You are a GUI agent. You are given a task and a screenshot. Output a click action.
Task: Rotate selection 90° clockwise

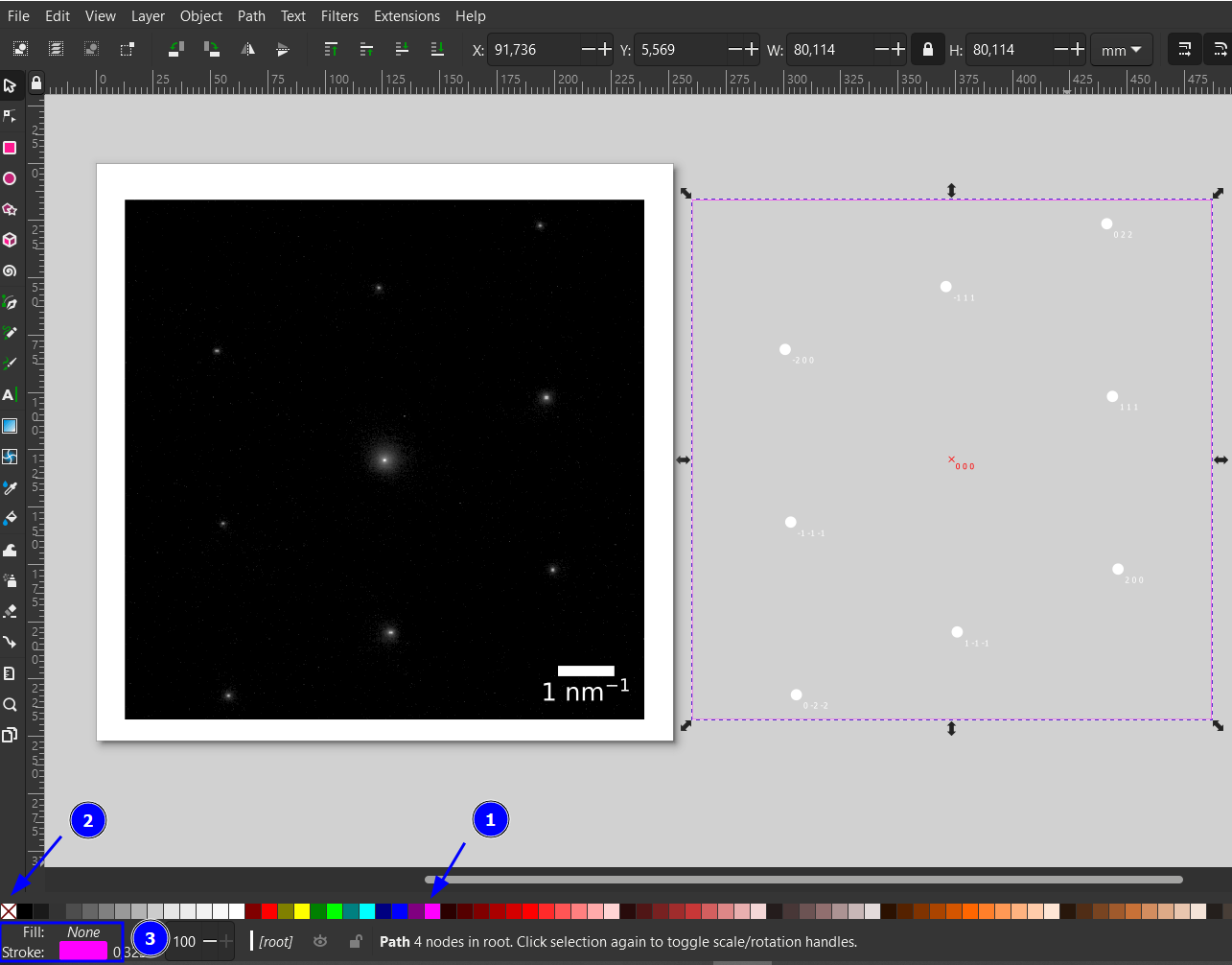(x=212, y=49)
